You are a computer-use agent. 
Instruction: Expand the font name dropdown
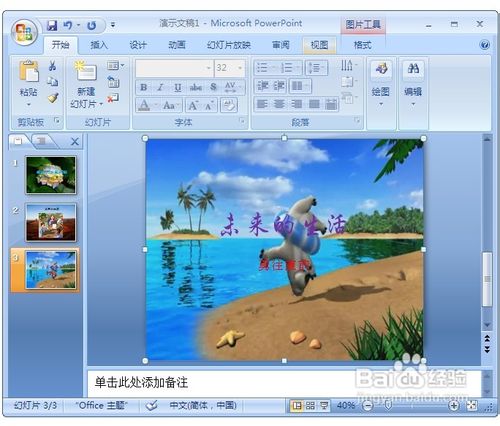(209, 68)
